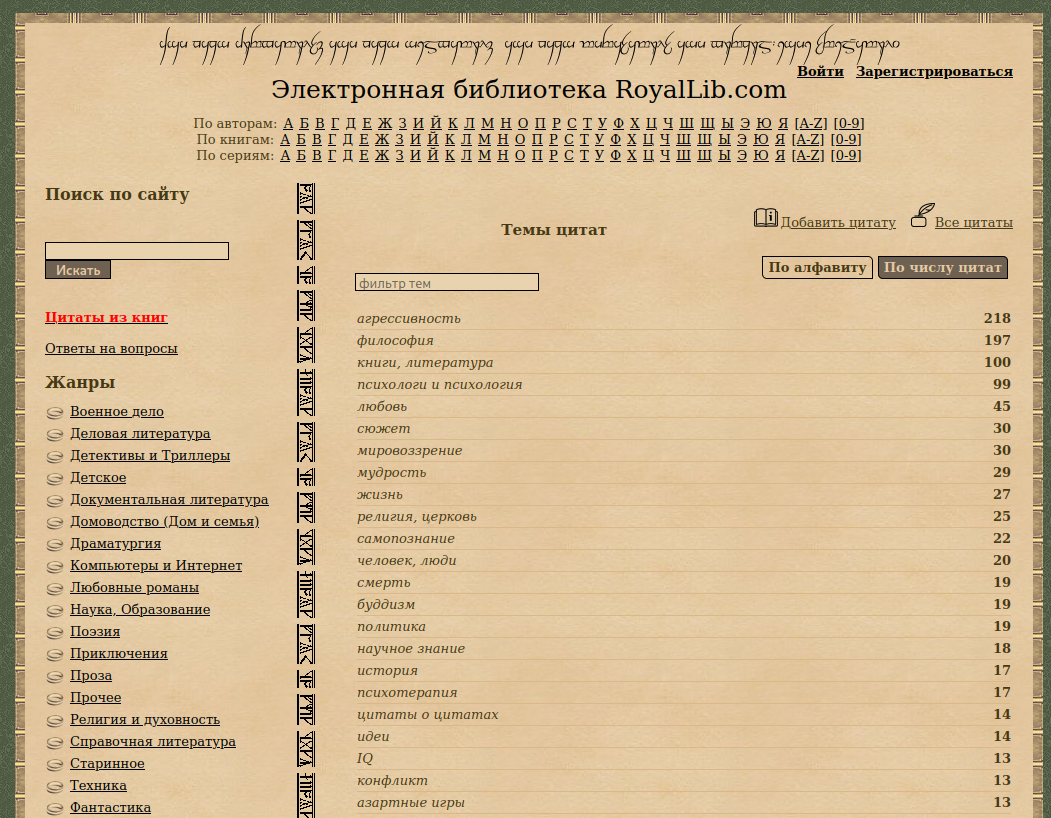Click the bullet icon next to Поэзия
The width and height of the screenshot is (1051, 818).
[55, 632]
